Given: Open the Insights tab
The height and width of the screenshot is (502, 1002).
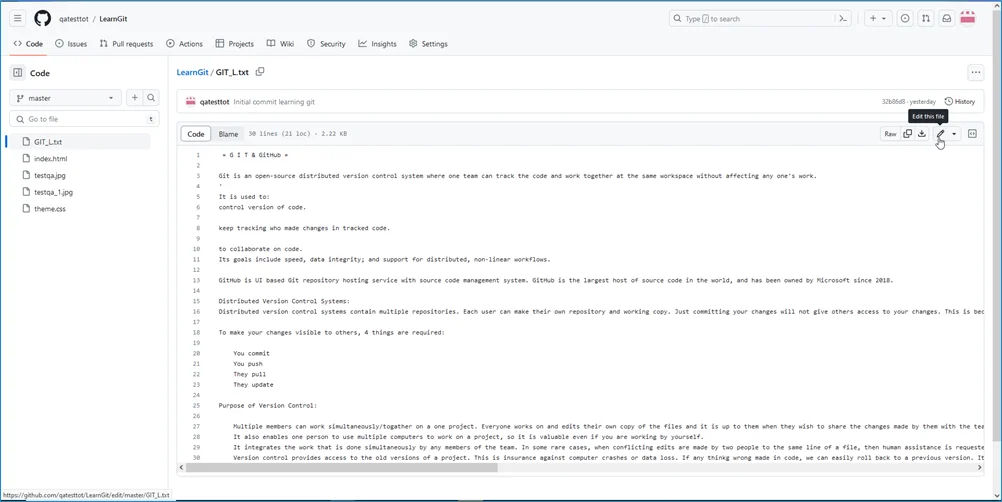Looking at the screenshot, I should tap(377, 43).
